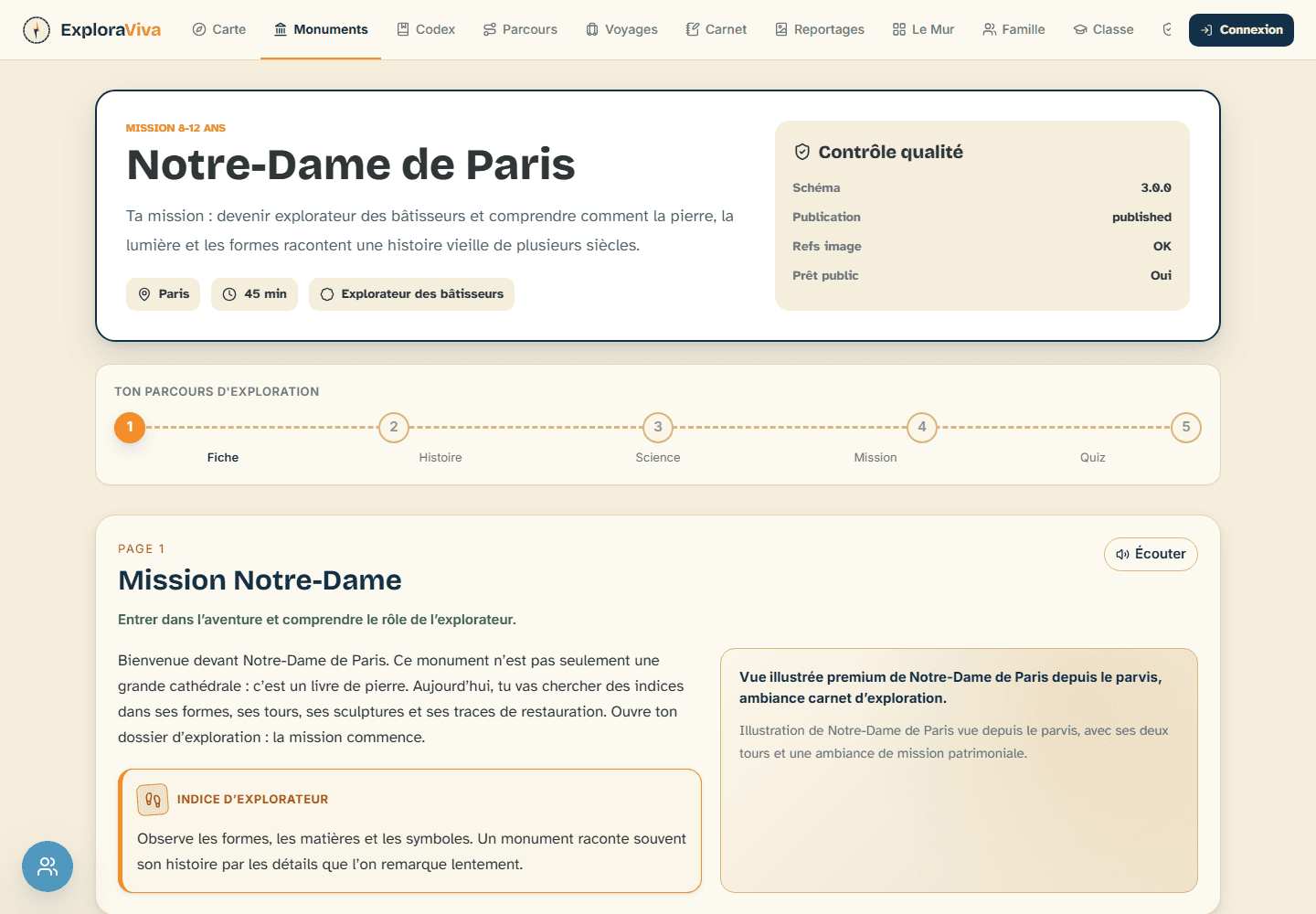
Task: Select the Famille people icon in navigation
Action: pyautogui.click(x=990, y=29)
